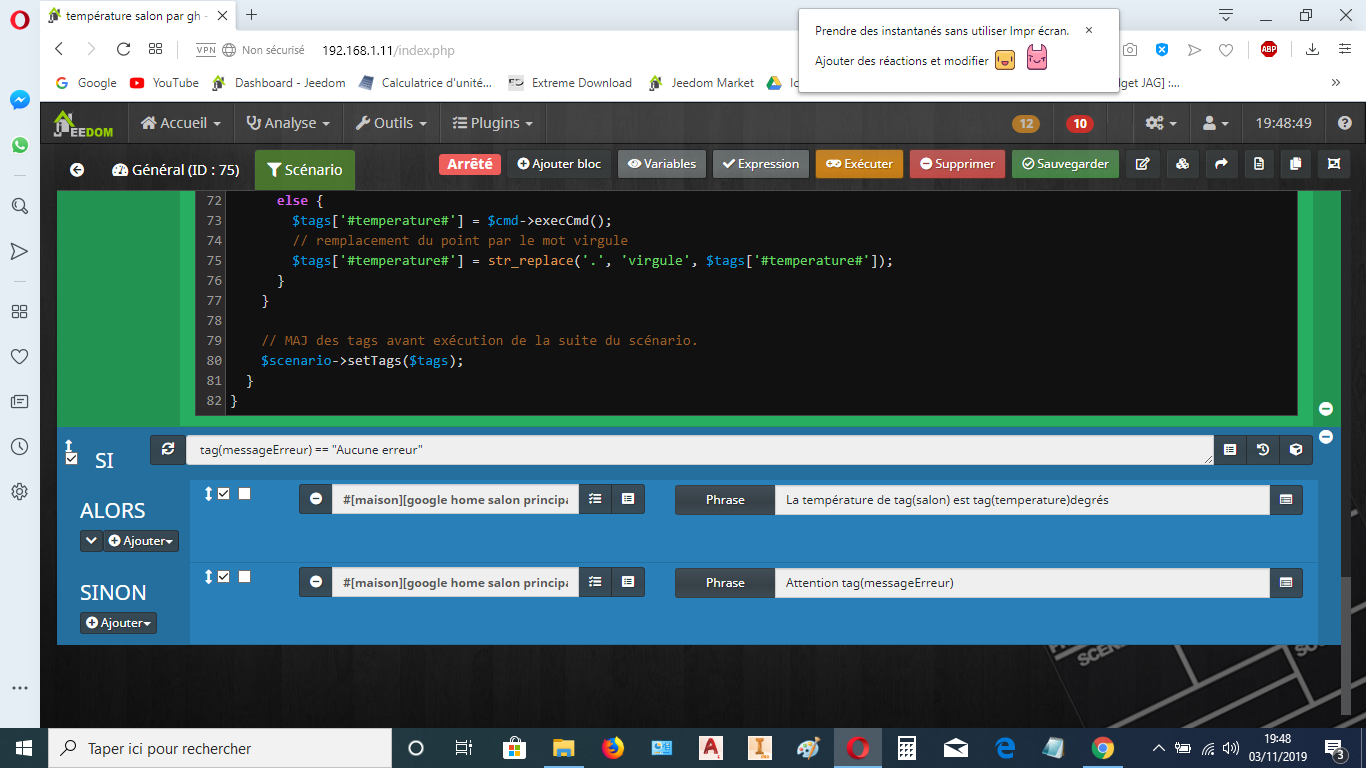Click command picker icon in SINON row

628,582
